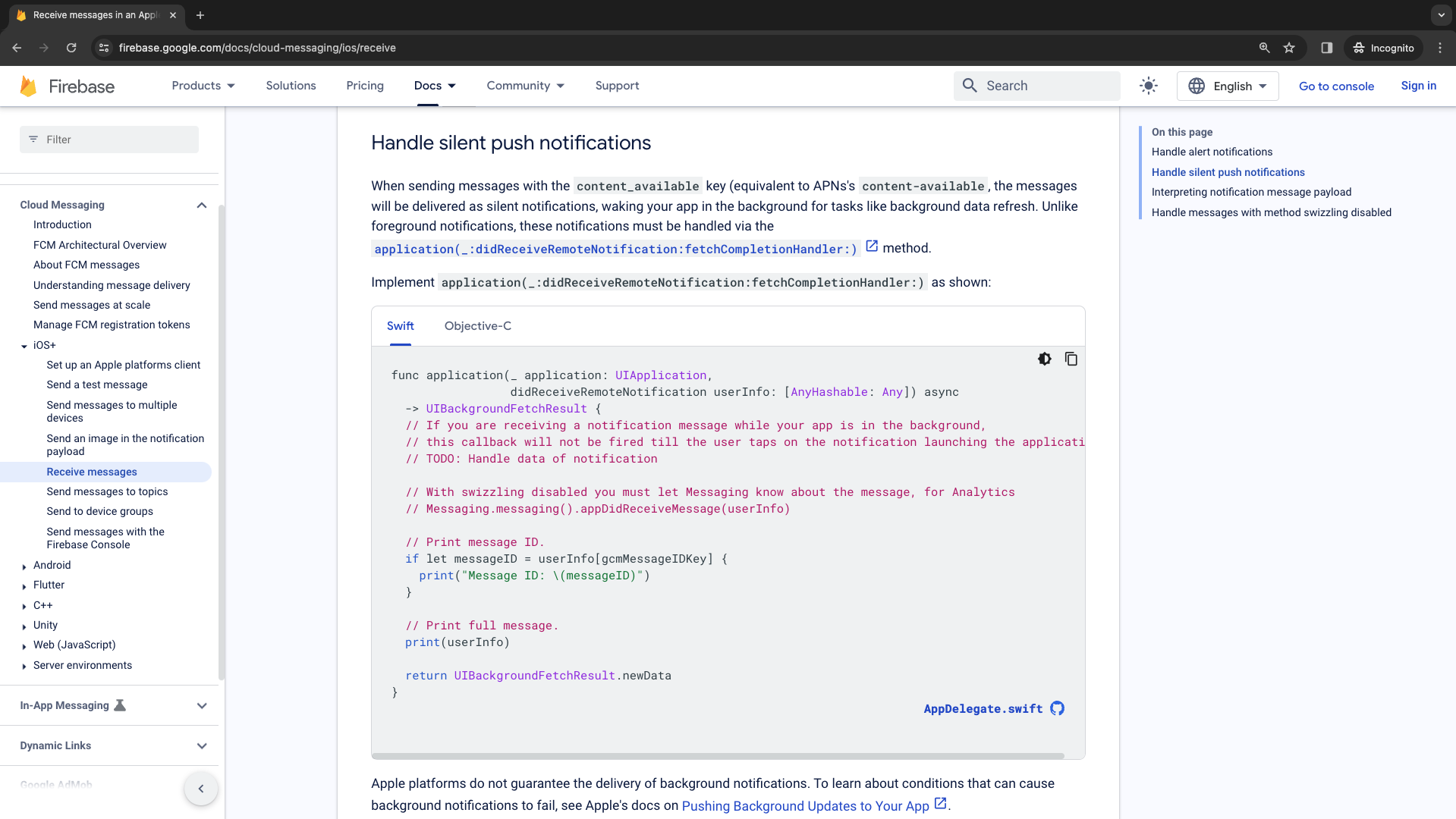The height and width of the screenshot is (819, 1456).
Task: Toggle site light/dark theme sun icon
Action: point(1148,86)
